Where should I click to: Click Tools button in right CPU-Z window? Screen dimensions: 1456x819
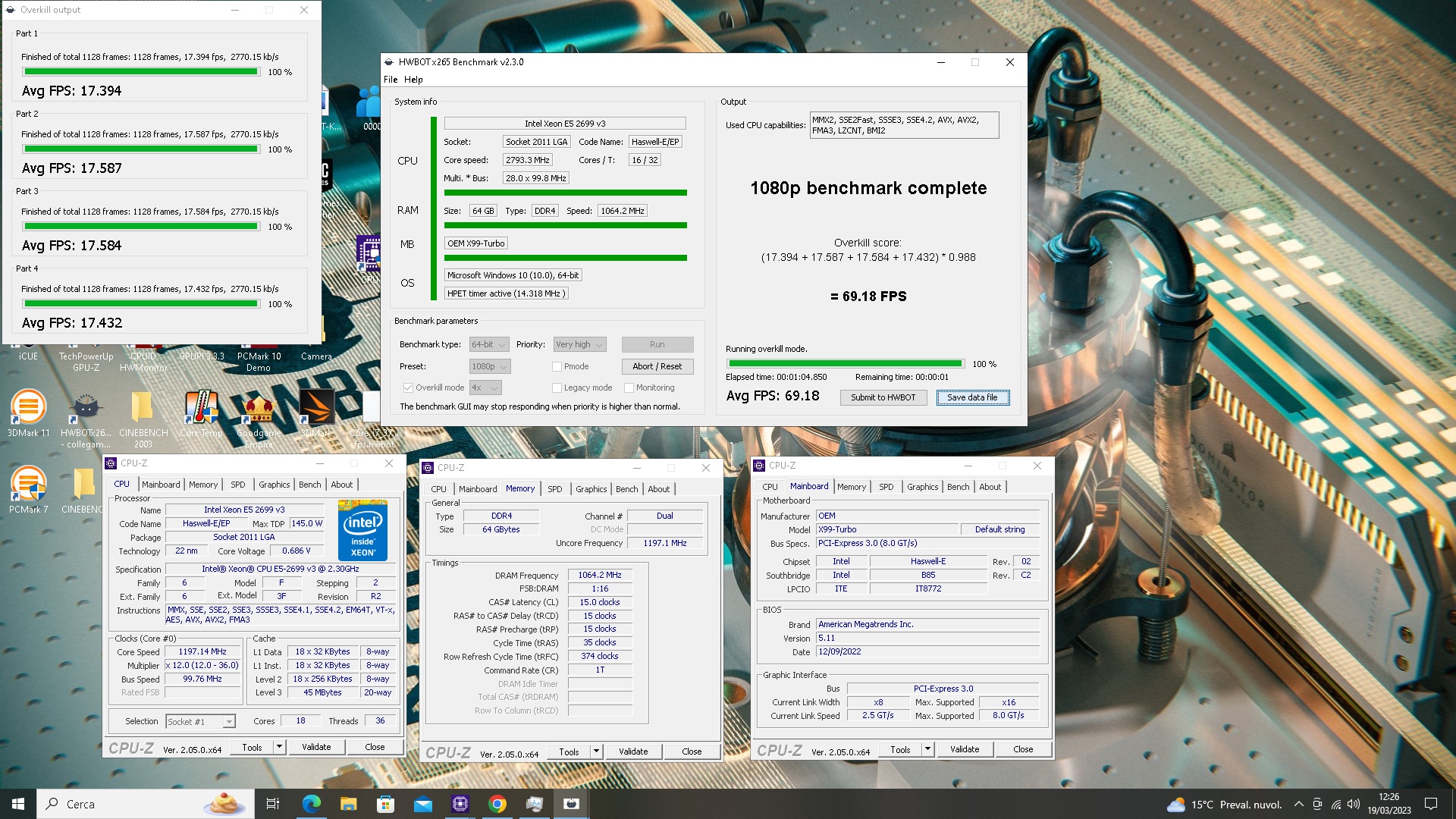[x=900, y=749]
